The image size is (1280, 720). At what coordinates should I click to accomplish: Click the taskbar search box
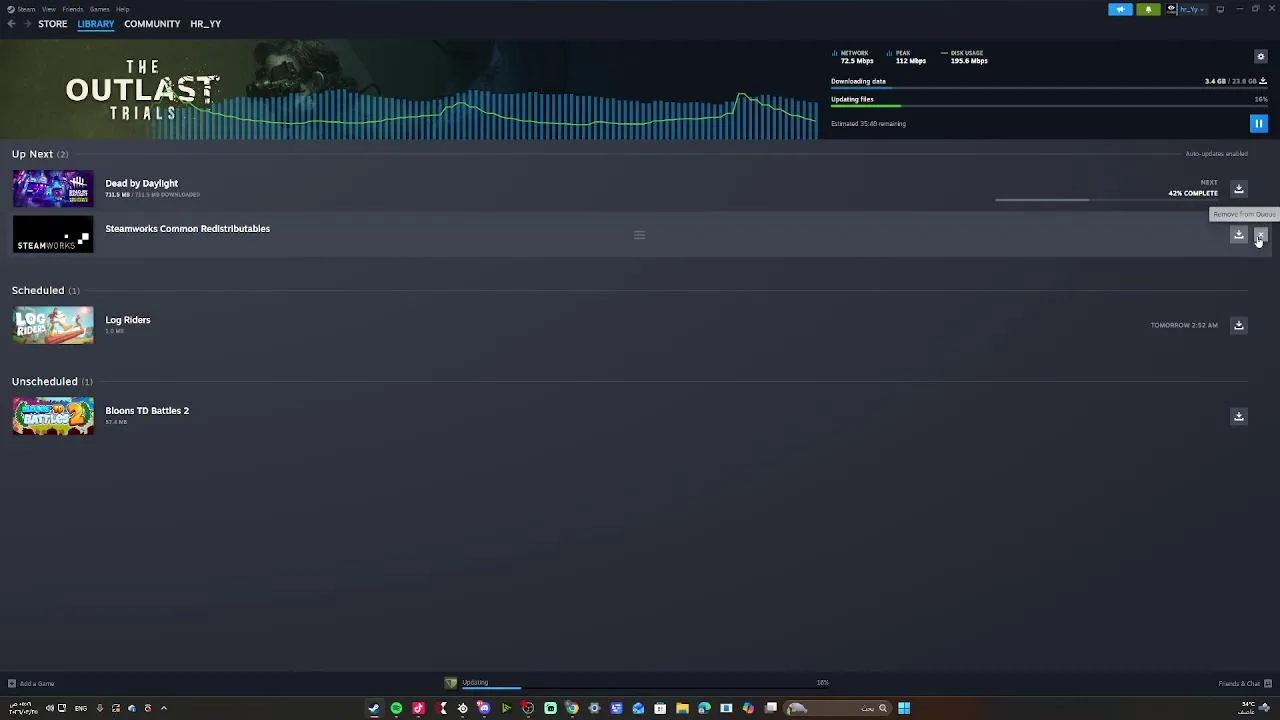coord(838,708)
